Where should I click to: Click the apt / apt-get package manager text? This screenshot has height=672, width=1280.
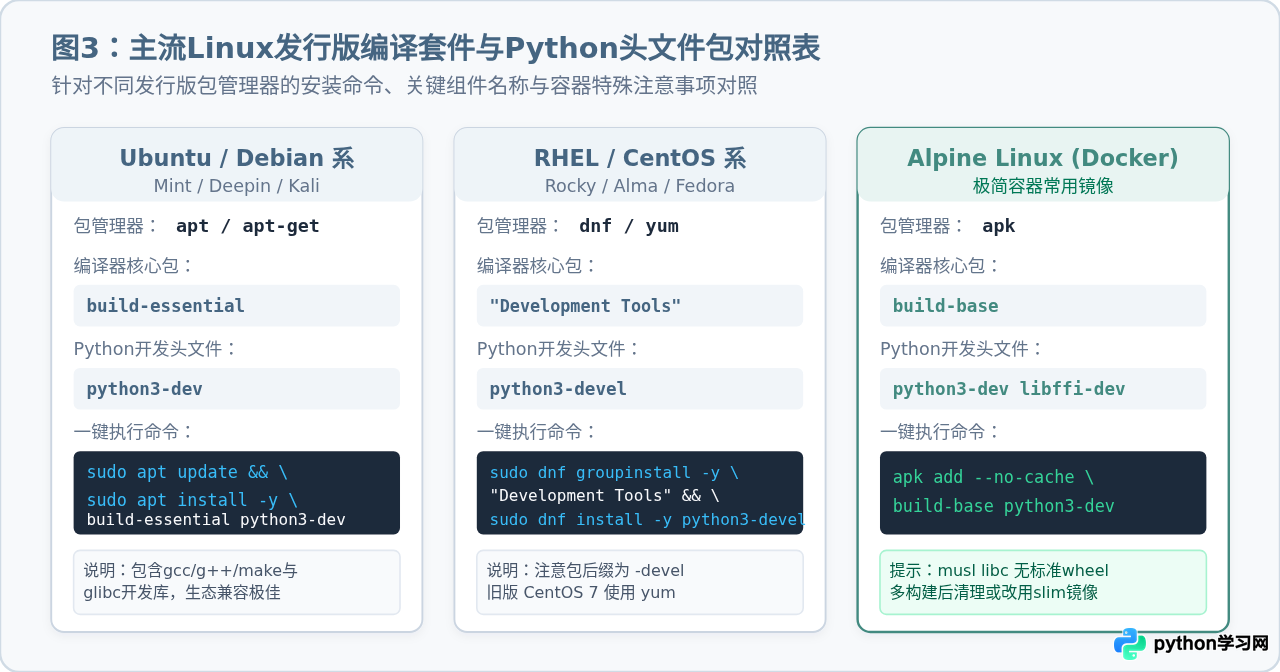[248, 226]
